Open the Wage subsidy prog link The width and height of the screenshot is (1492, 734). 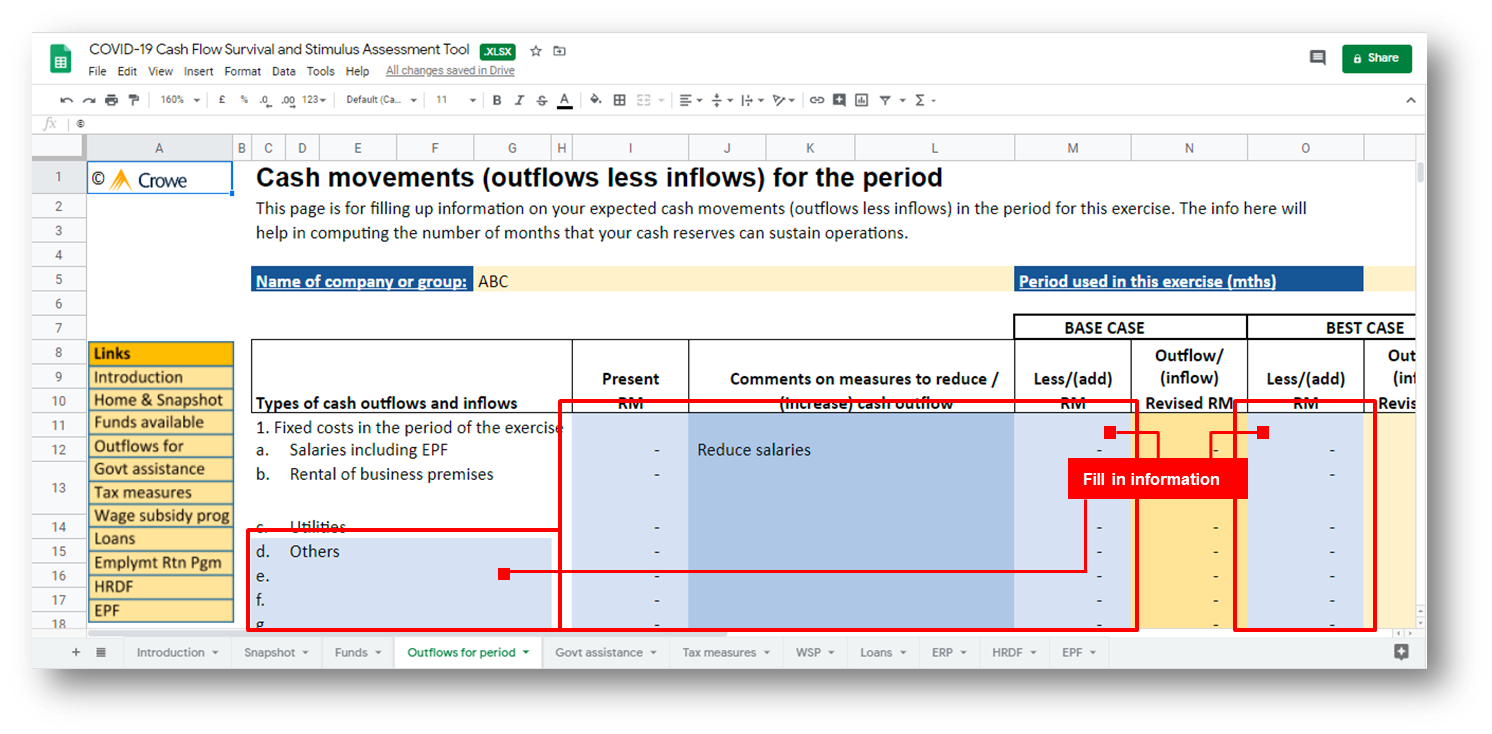(x=160, y=516)
